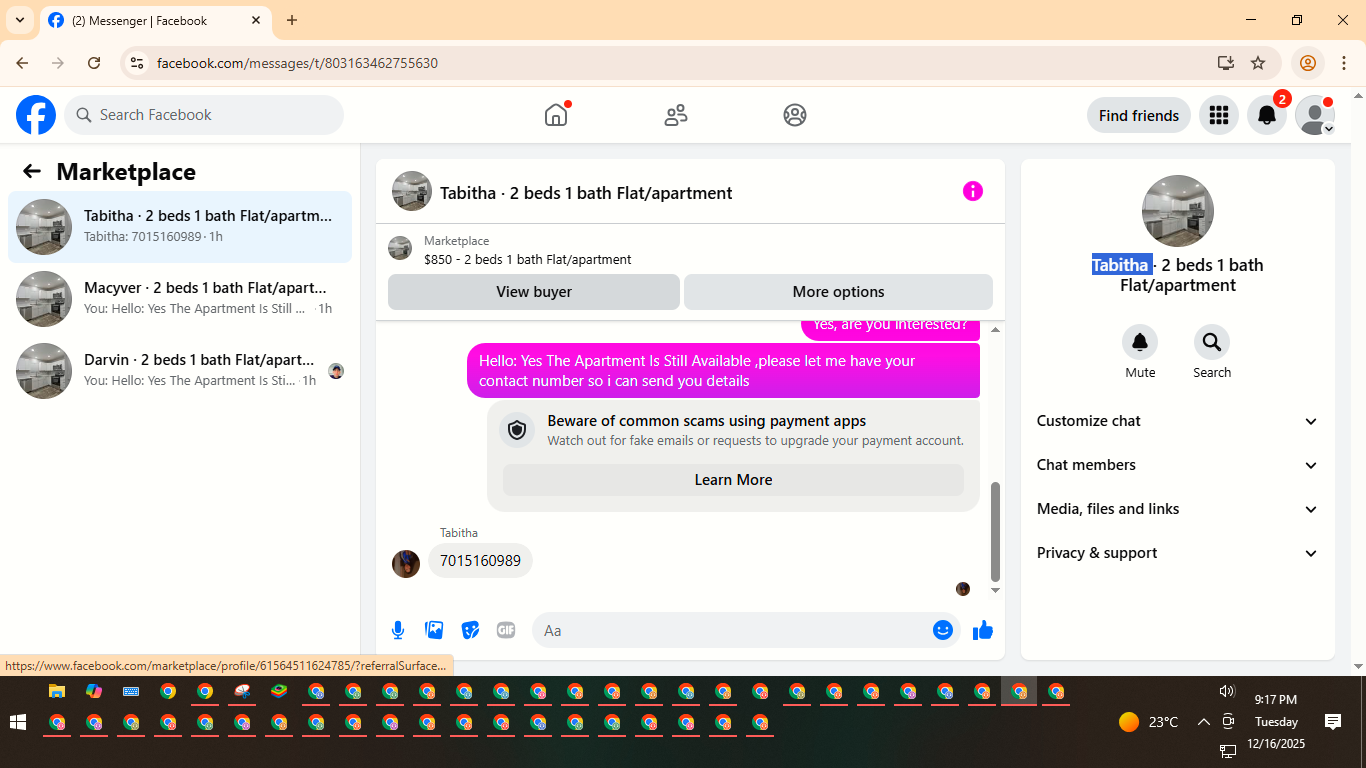Viewport: 1366px width, 768px height.
Task: Click the "Beware of common scams" heading
Action: [707, 421]
